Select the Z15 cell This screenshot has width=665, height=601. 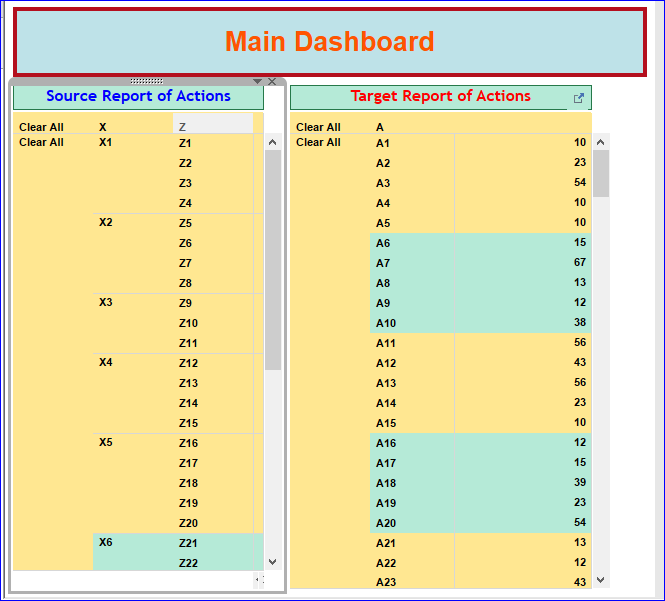[188, 423]
